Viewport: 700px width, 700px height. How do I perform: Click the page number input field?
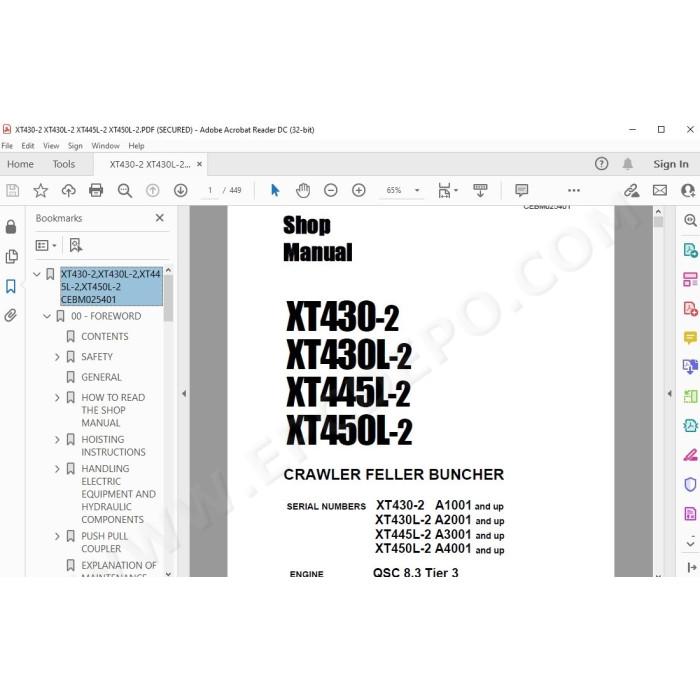click(210, 191)
